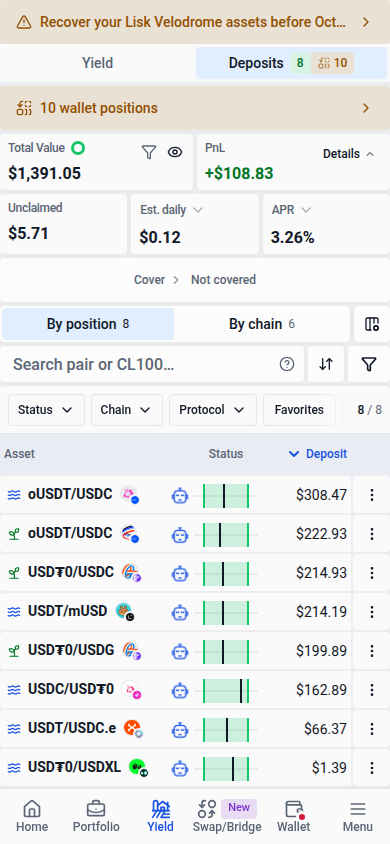Select Yield in bottom navigation

pyautogui.click(x=160, y=816)
